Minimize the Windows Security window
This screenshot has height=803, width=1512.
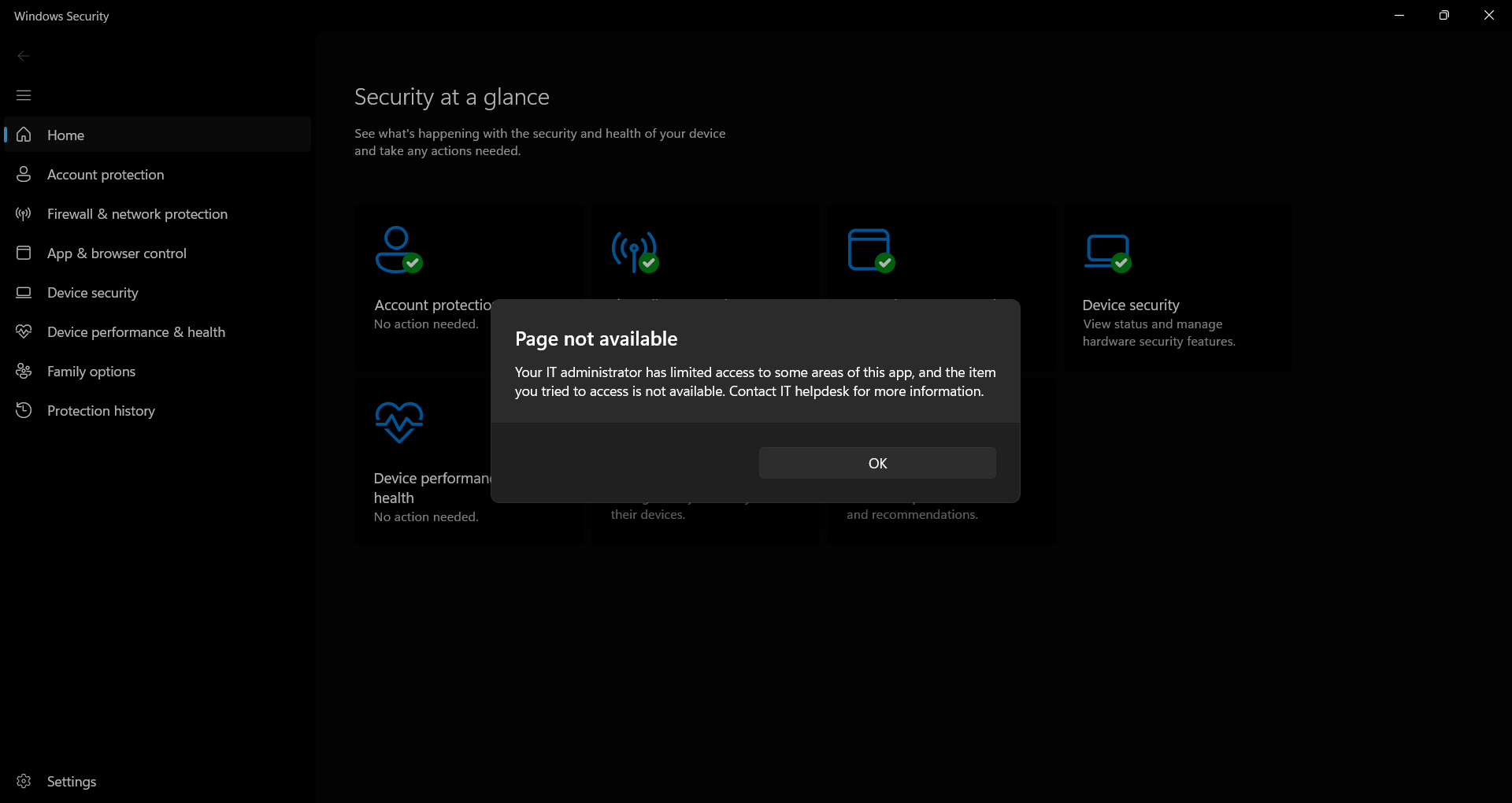tap(1399, 16)
